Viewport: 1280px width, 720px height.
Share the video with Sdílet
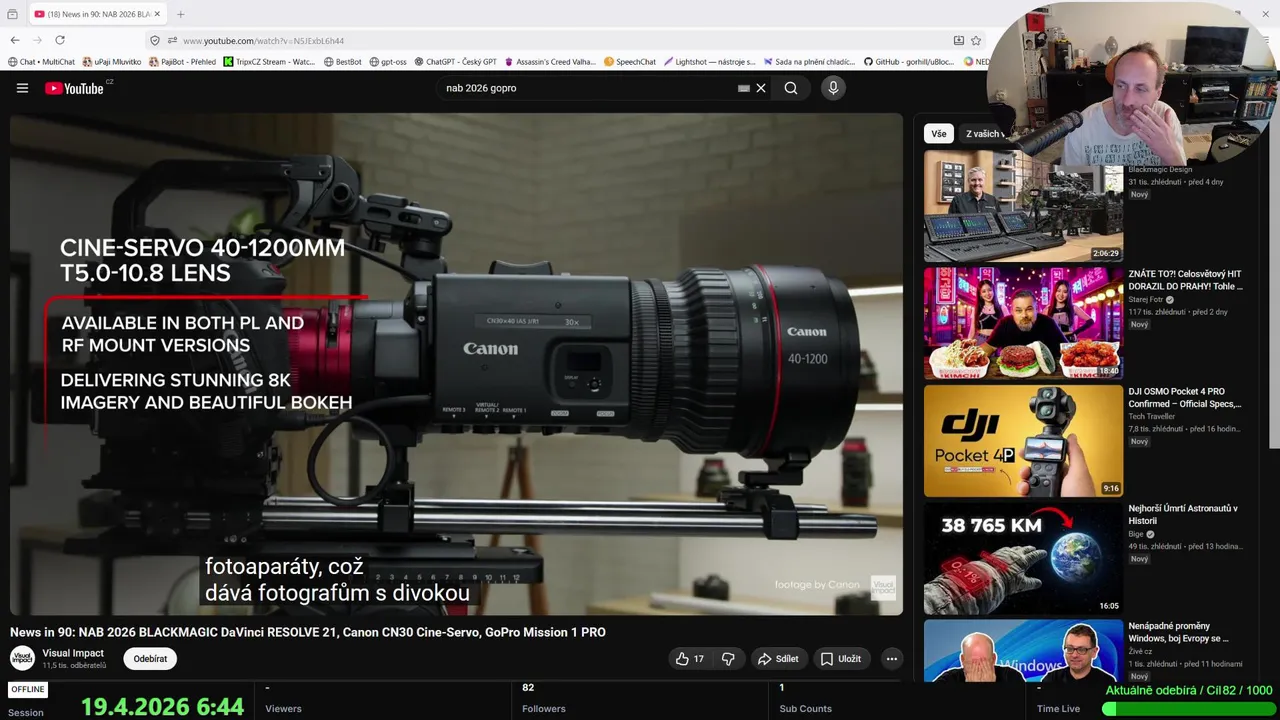[778, 659]
